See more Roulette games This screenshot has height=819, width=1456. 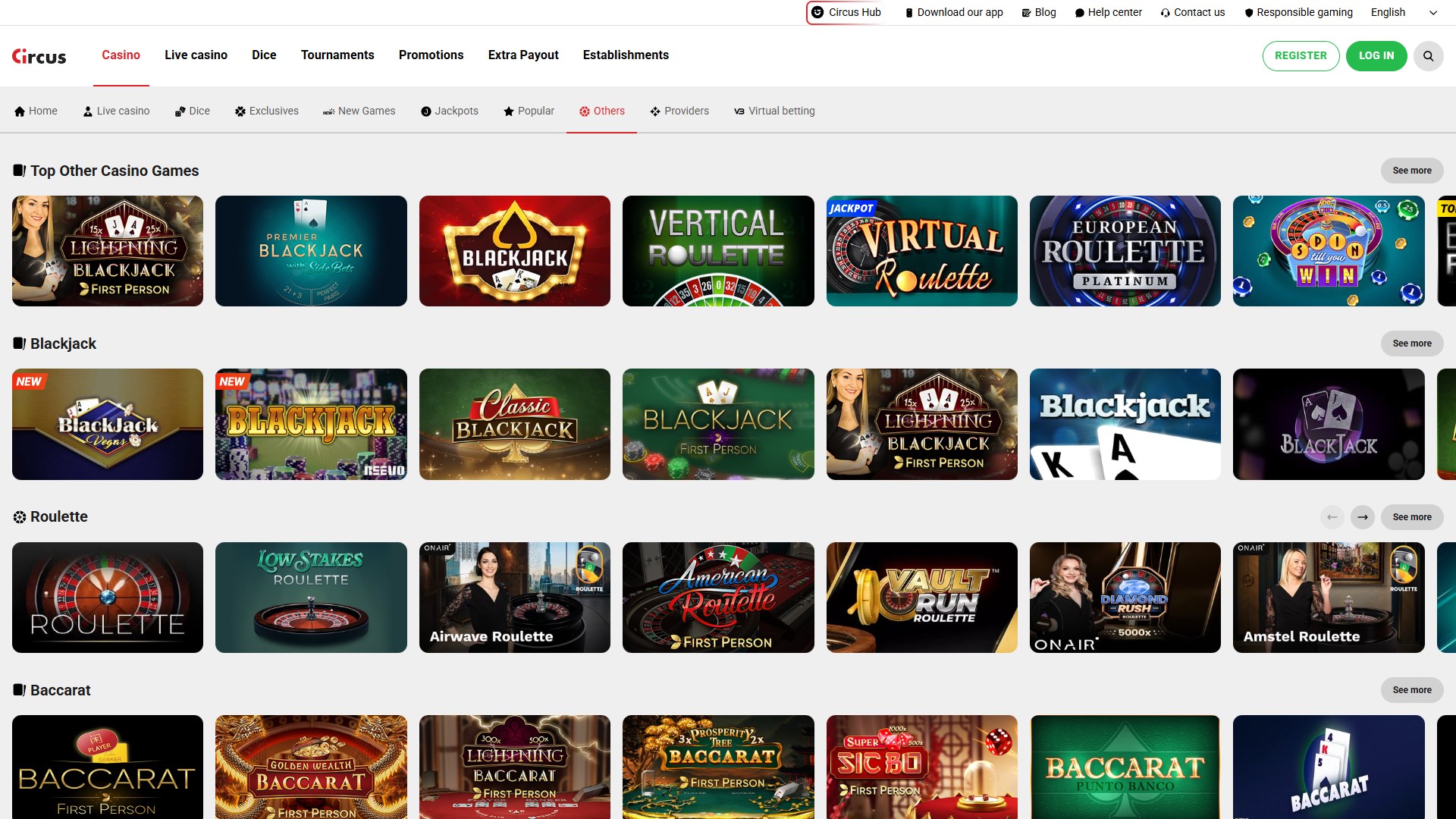[x=1412, y=517]
